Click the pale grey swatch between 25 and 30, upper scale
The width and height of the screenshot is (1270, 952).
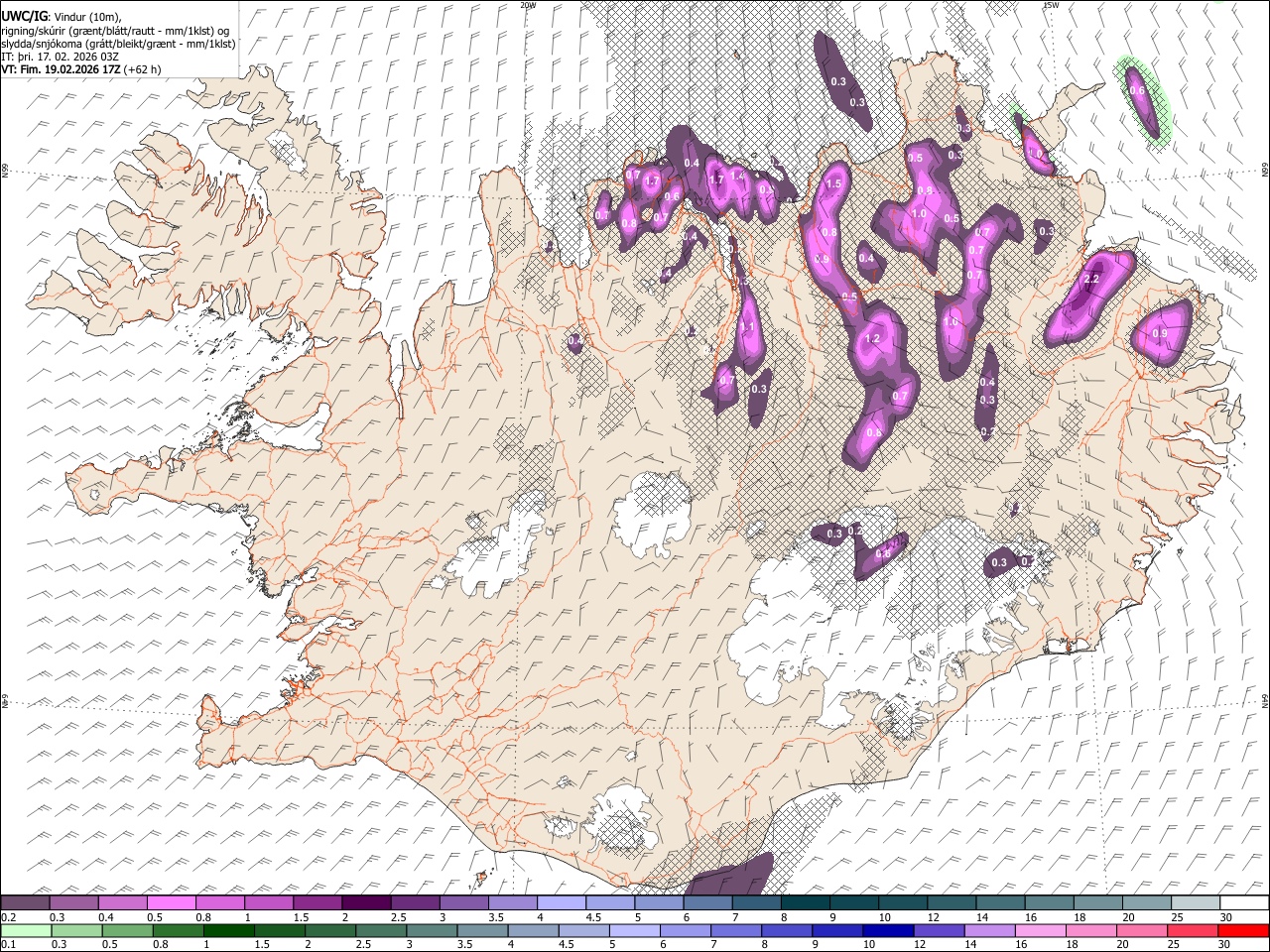1195,902
